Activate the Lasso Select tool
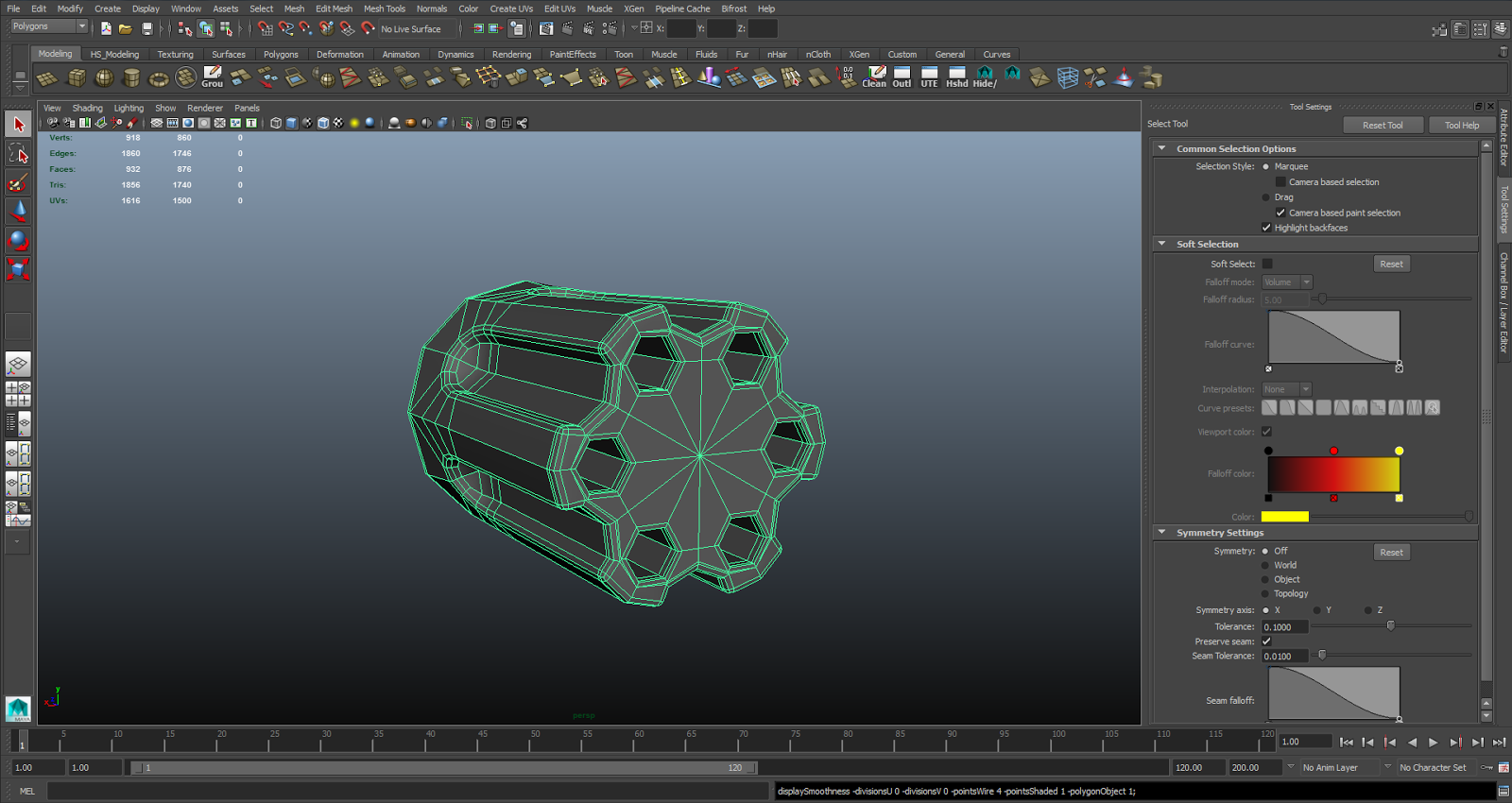 click(x=18, y=153)
